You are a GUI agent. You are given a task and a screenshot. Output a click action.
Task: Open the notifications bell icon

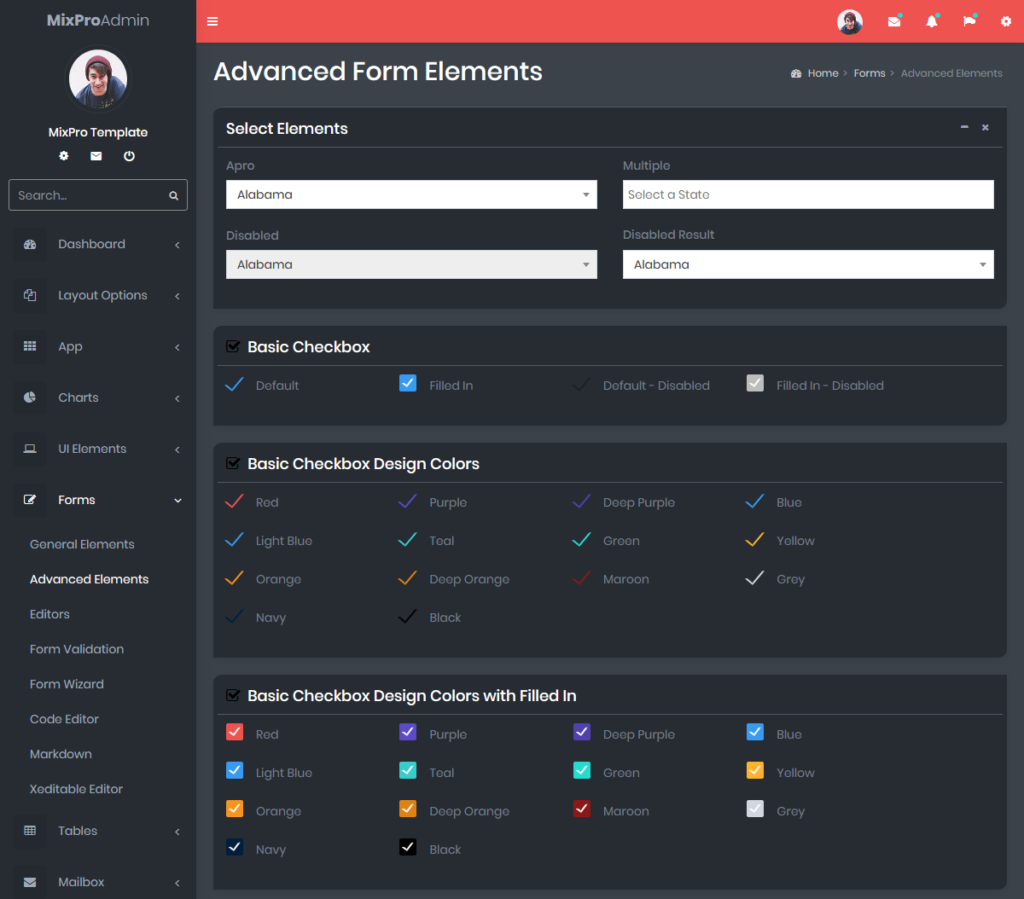tap(931, 20)
